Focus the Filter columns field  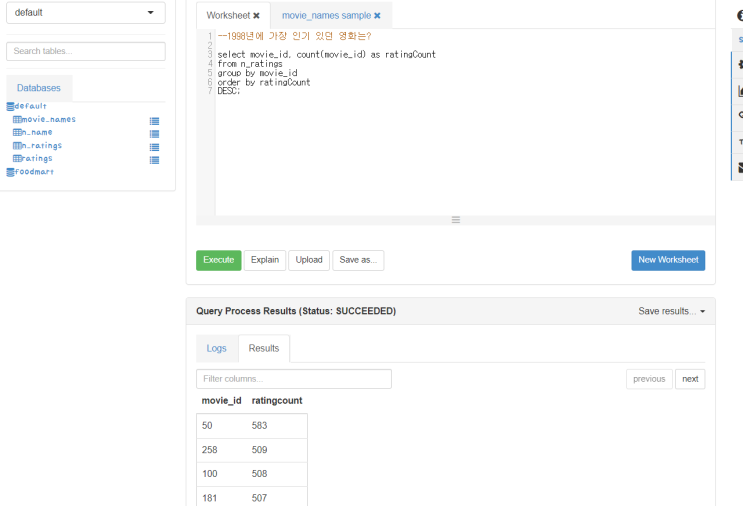click(294, 379)
